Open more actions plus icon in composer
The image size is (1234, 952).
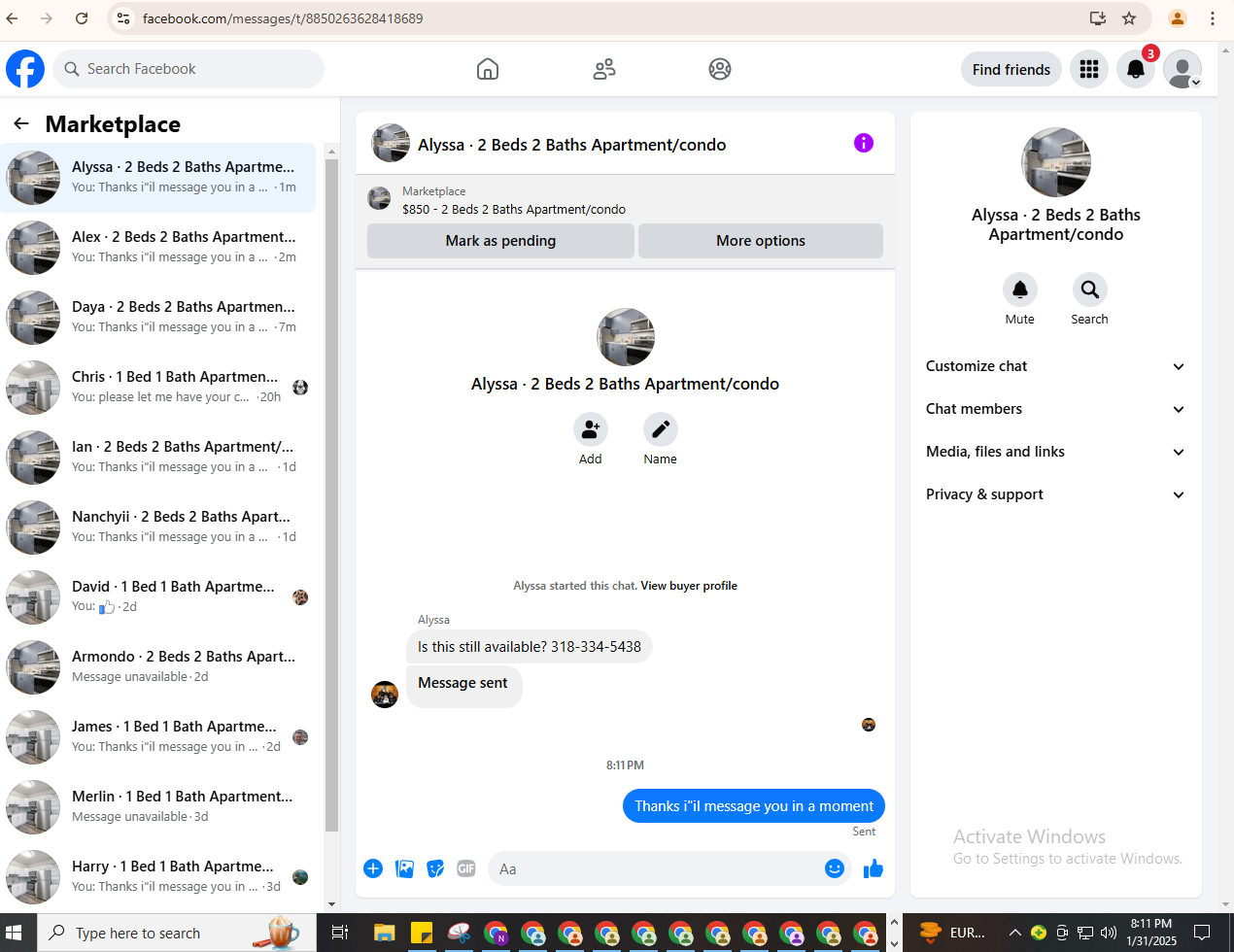373,868
